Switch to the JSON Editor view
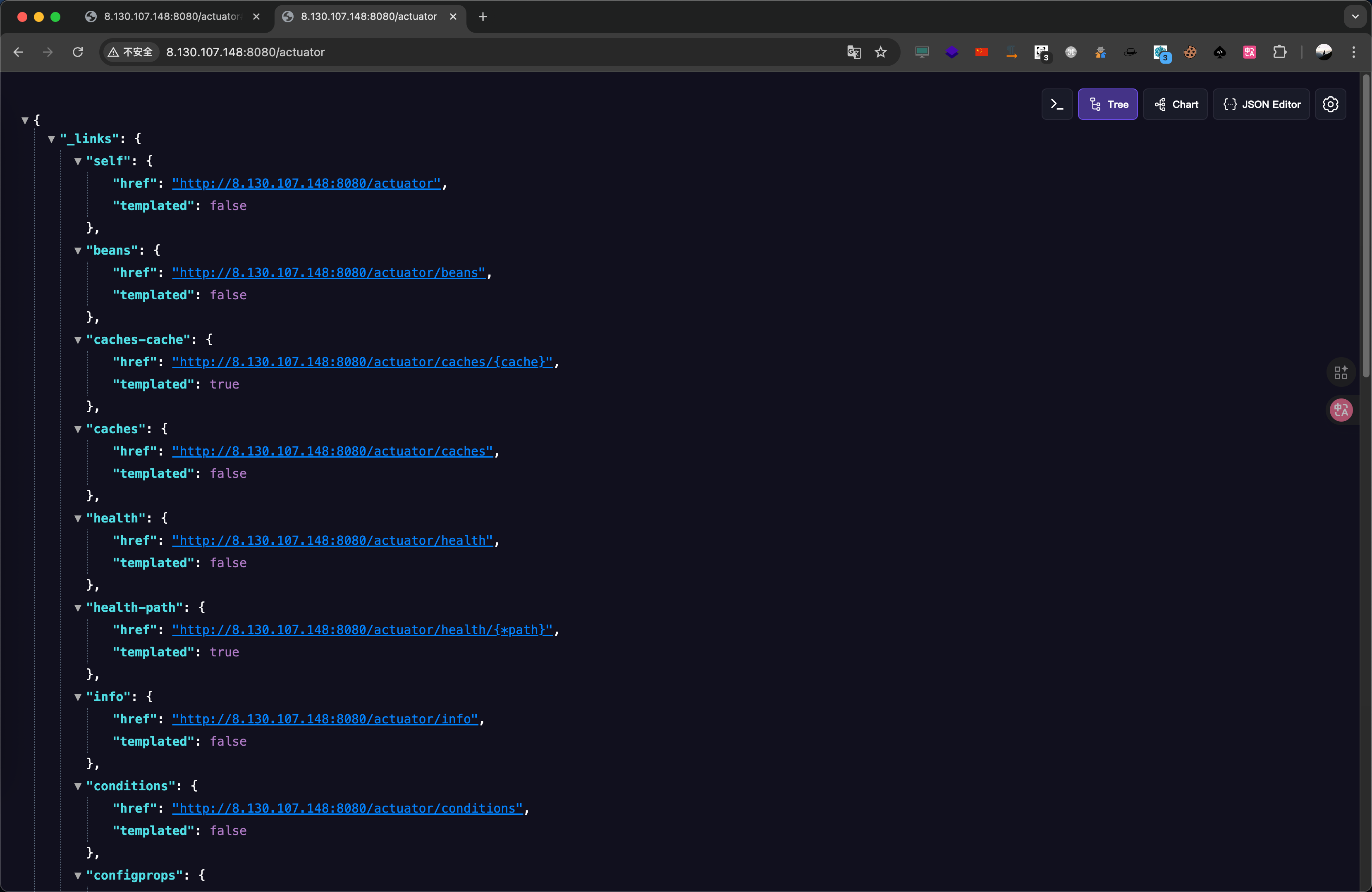The image size is (1372, 892). (x=1261, y=104)
